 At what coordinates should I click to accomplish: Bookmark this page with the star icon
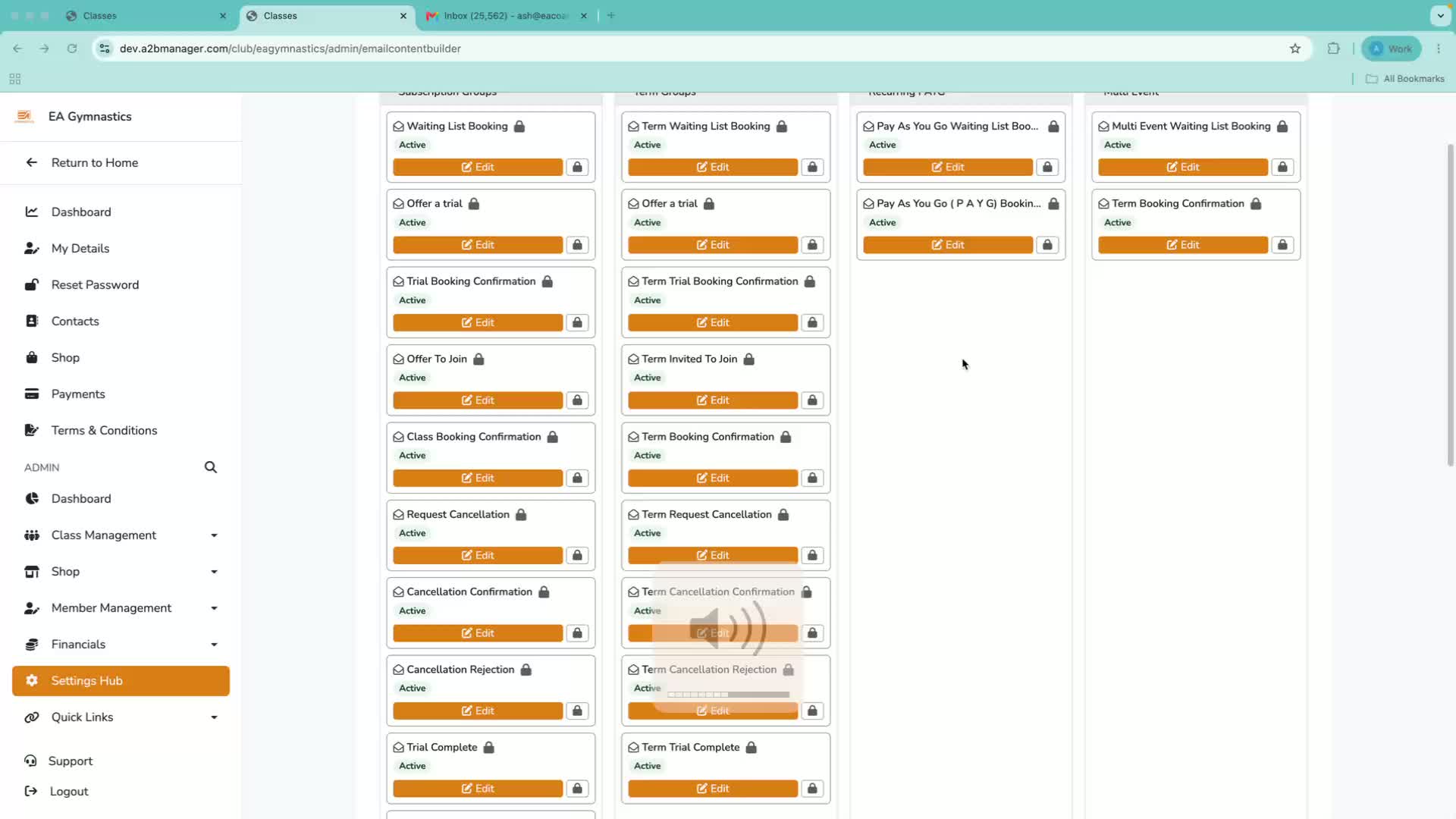1295,49
